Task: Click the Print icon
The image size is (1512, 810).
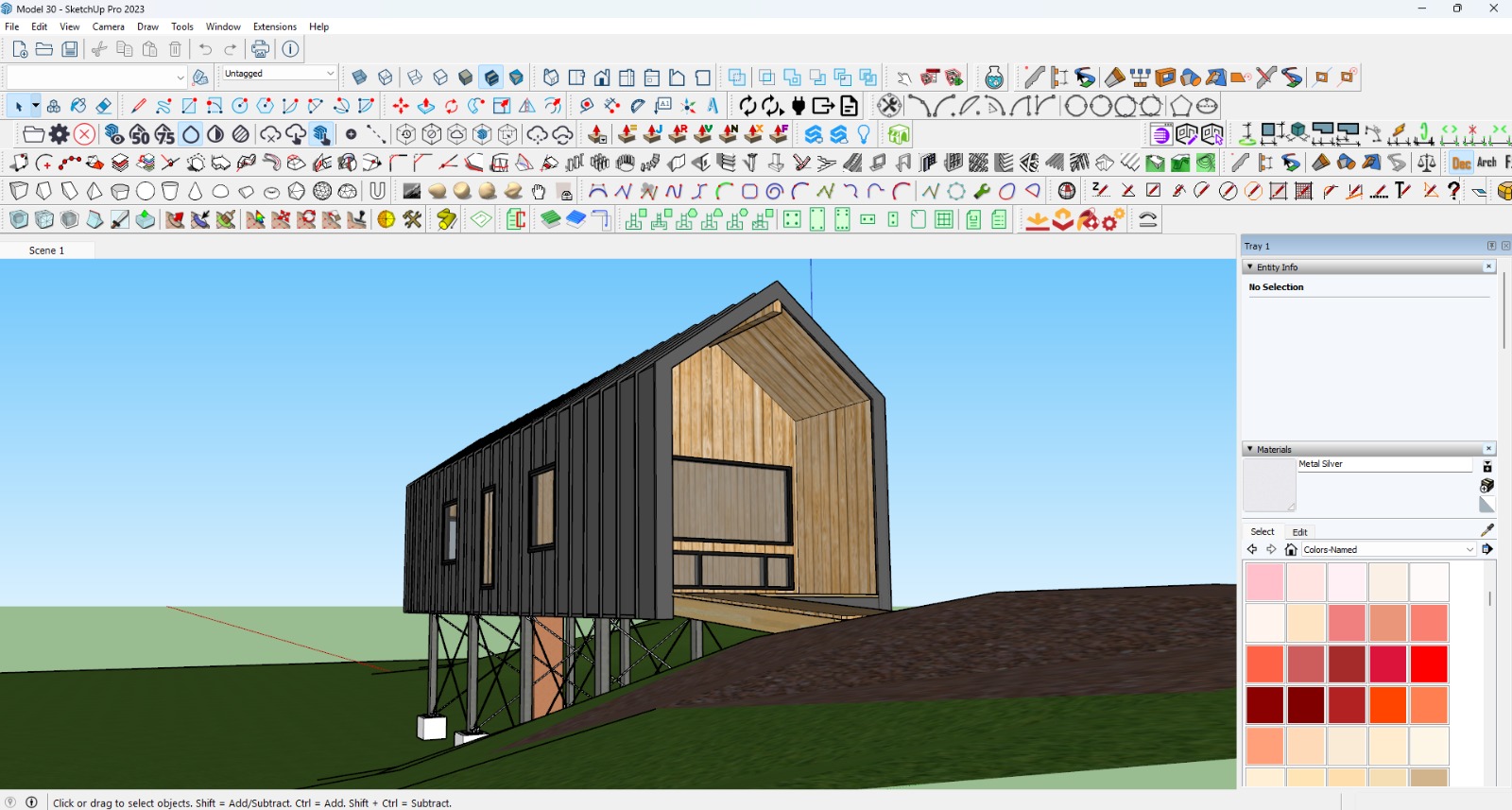Action: click(x=260, y=49)
